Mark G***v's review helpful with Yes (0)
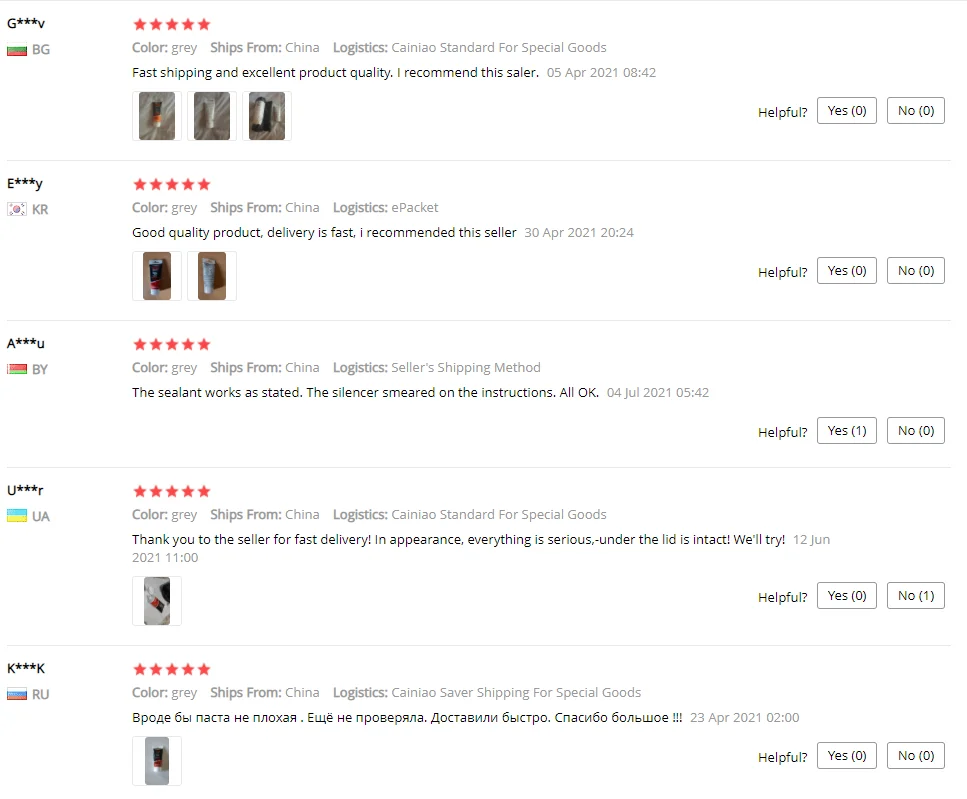The height and width of the screenshot is (799, 967). point(847,111)
